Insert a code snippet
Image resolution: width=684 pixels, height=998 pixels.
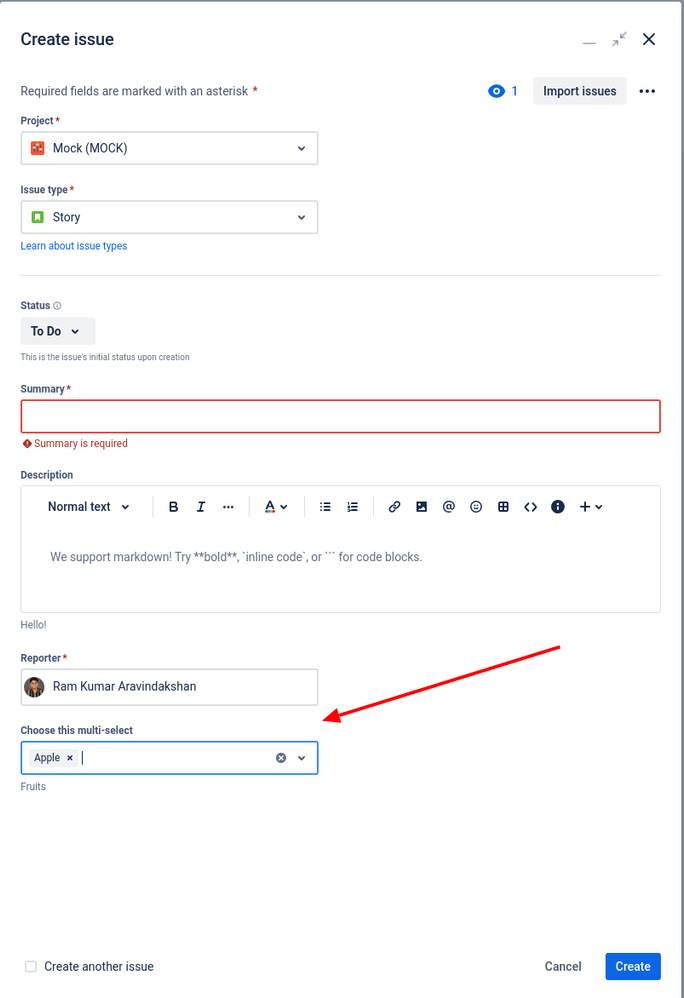point(531,507)
